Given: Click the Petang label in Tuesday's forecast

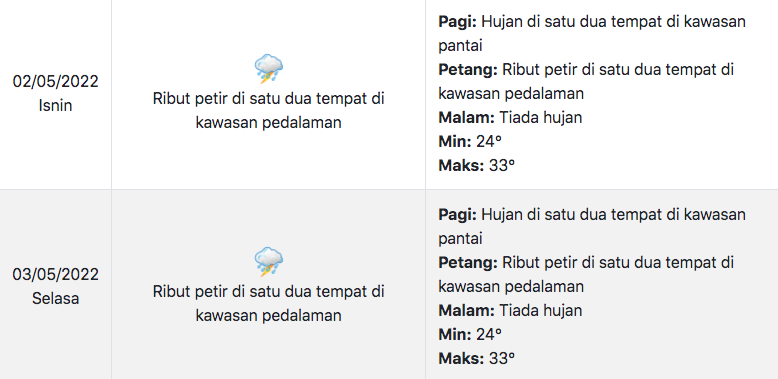Looking at the screenshot, I should click(468, 262).
